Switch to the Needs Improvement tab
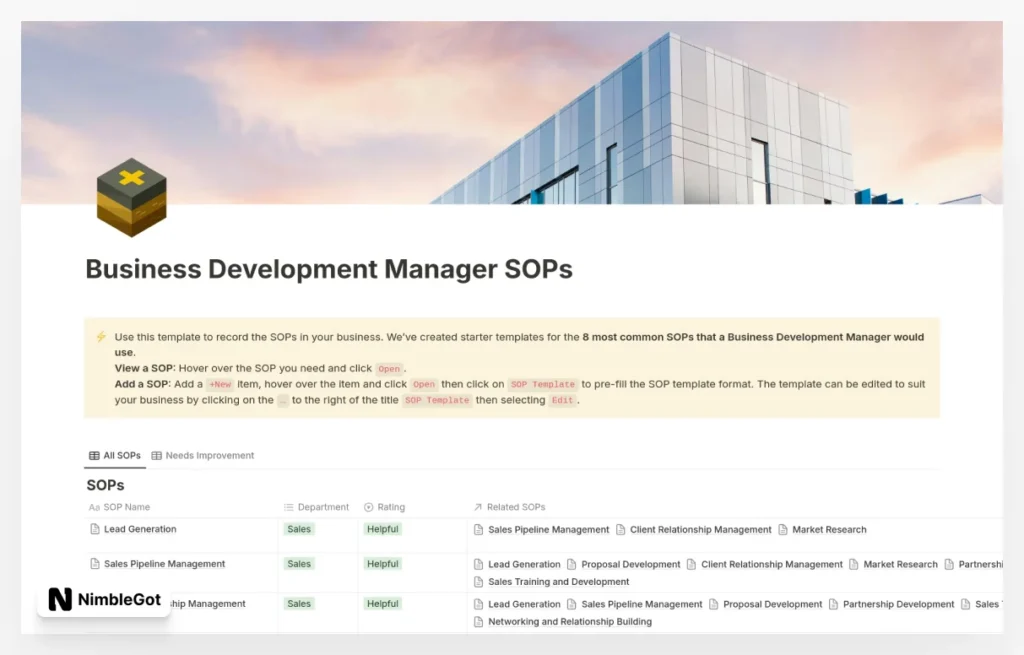Viewport: 1024px width, 655px height. click(x=209, y=455)
